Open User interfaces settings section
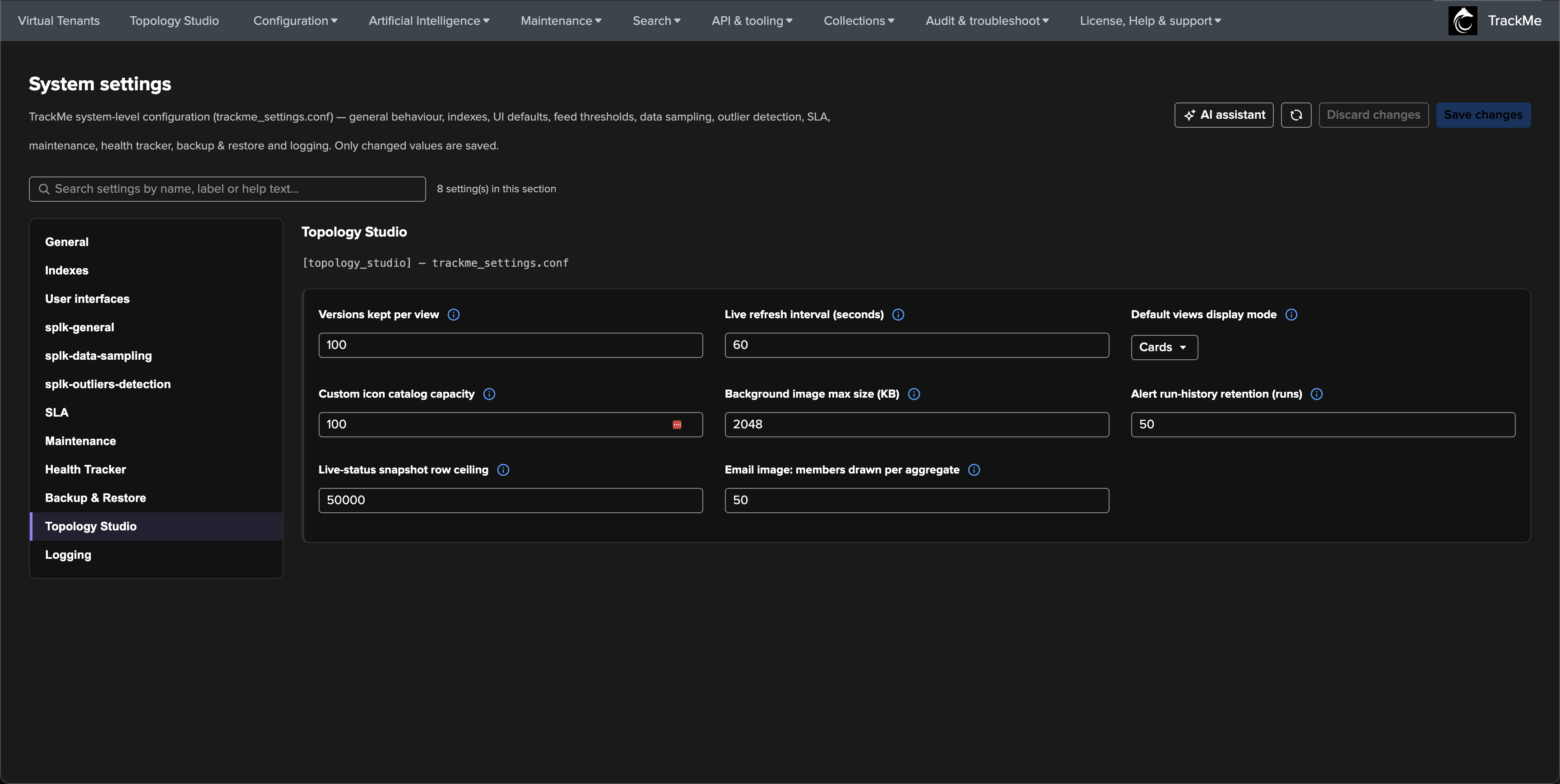The width and height of the screenshot is (1560, 784). click(x=156, y=299)
